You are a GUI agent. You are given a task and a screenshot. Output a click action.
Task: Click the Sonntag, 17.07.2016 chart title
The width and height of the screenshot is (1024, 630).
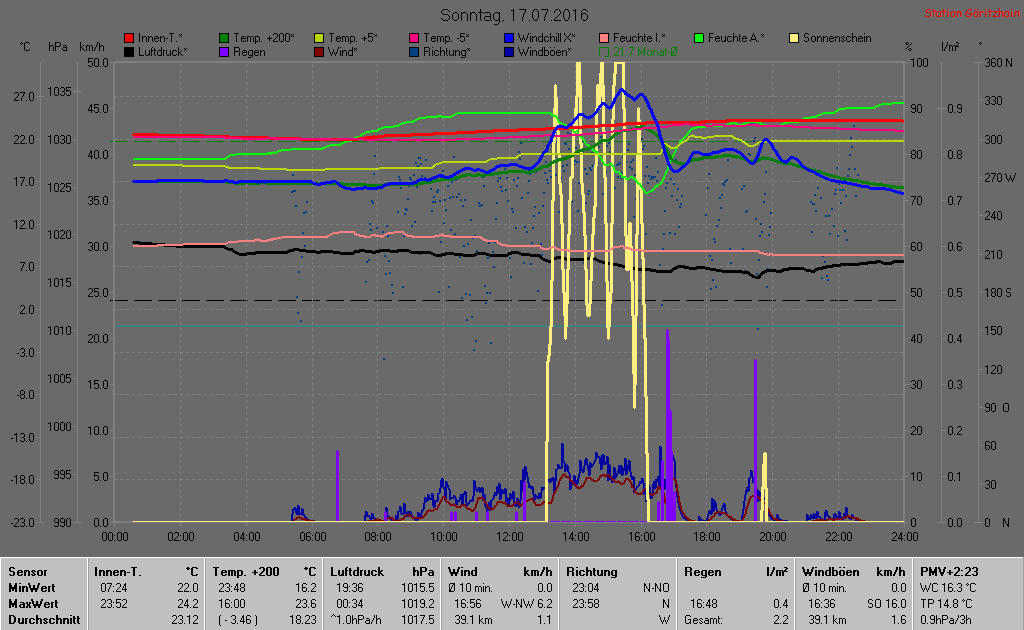[x=514, y=15]
